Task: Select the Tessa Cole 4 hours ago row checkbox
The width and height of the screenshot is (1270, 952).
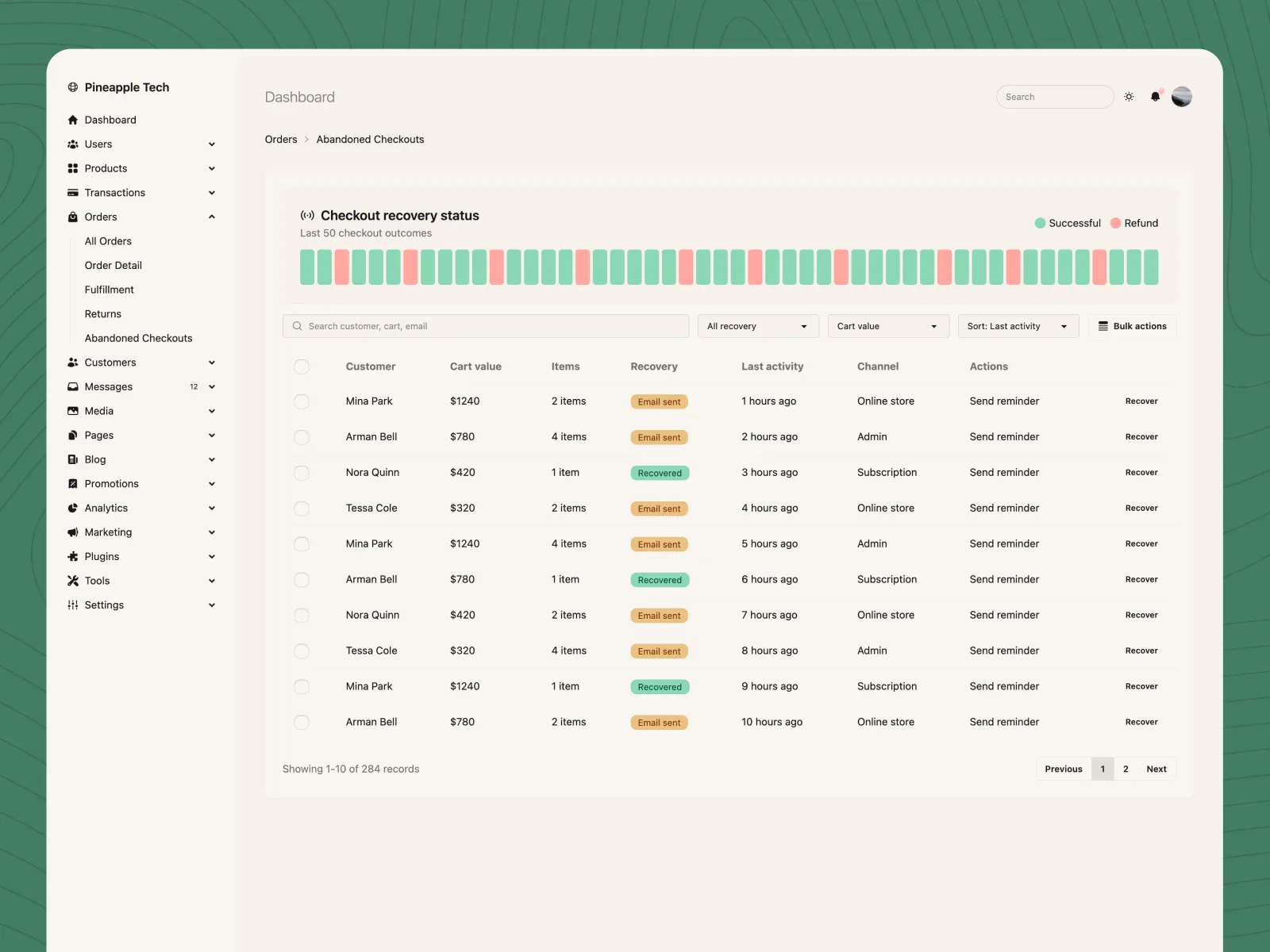Action: (x=302, y=509)
